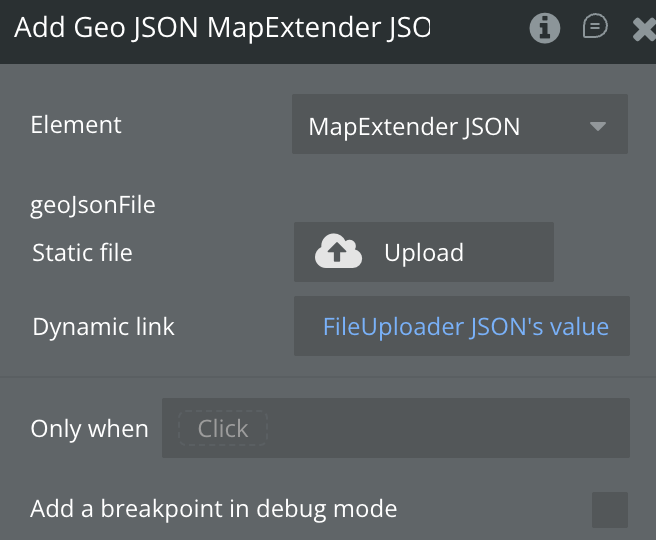Open the action info icon
The height and width of the screenshot is (540, 656).
[x=545, y=28]
